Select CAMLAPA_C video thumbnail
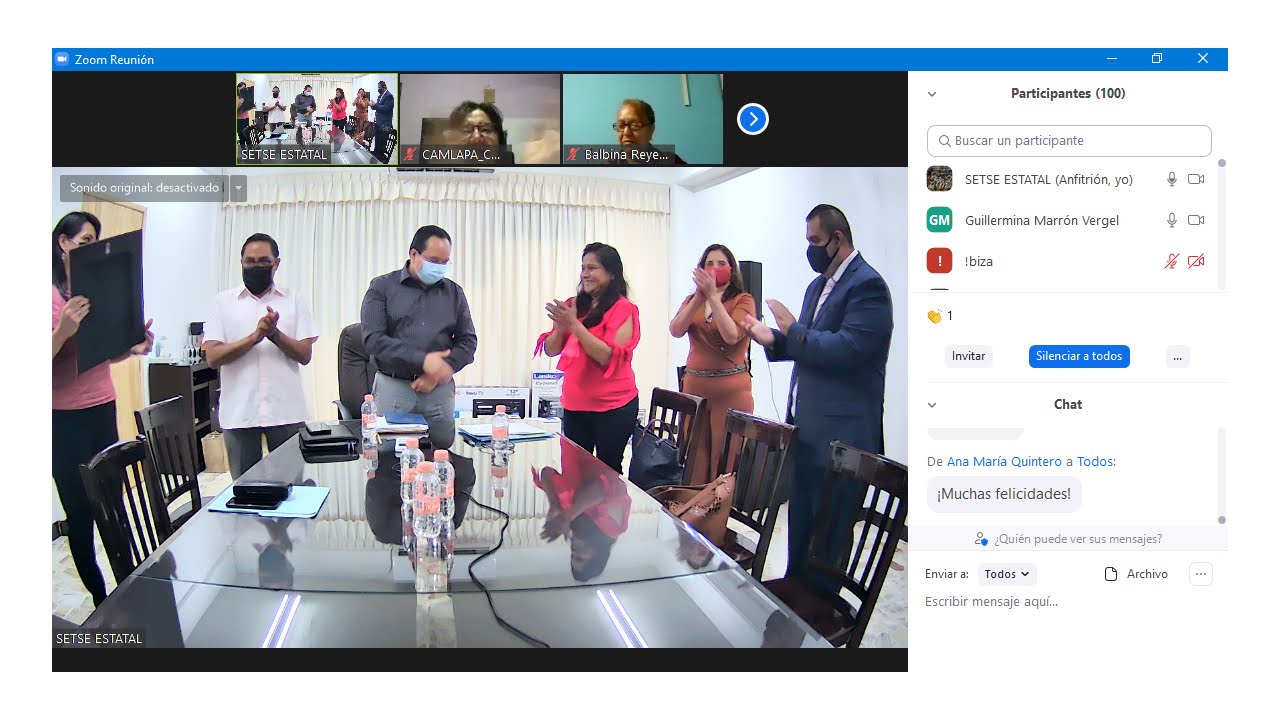The width and height of the screenshot is (1280, 720). click(x=480, y=119)
